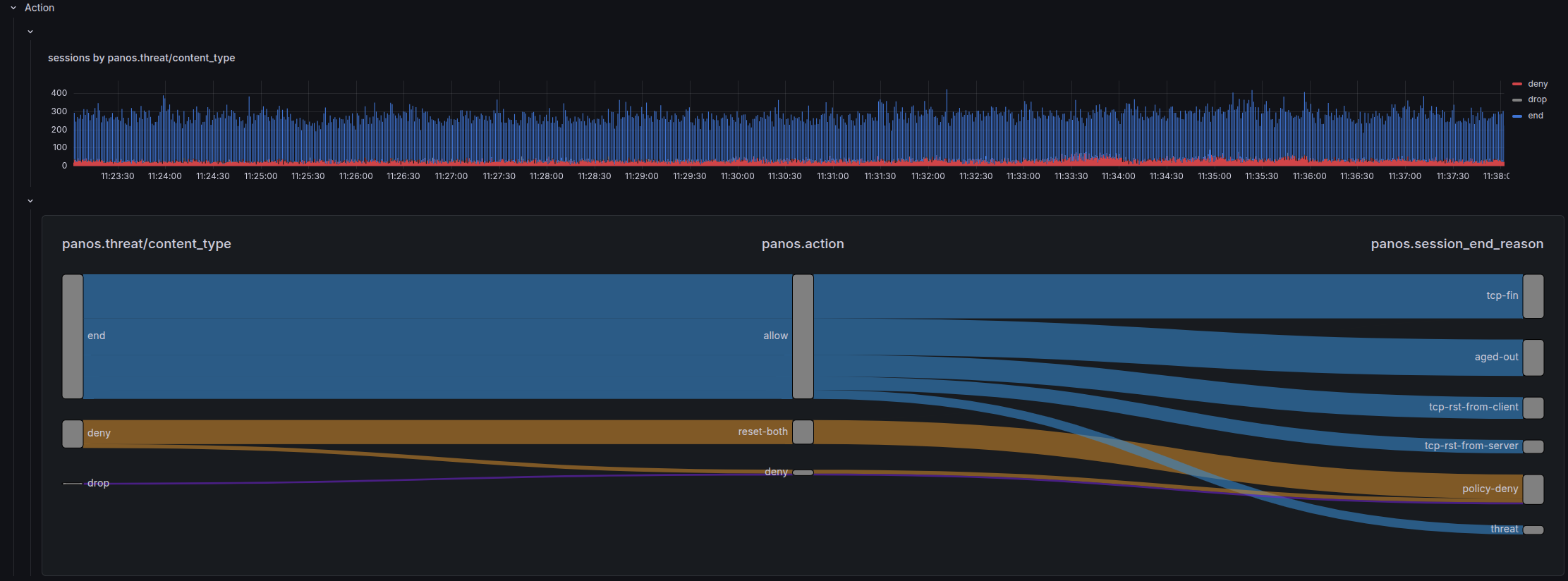Select the tcp-rst-from-client node block
Screen dimensions: 1568x581
click(1533, 408)
